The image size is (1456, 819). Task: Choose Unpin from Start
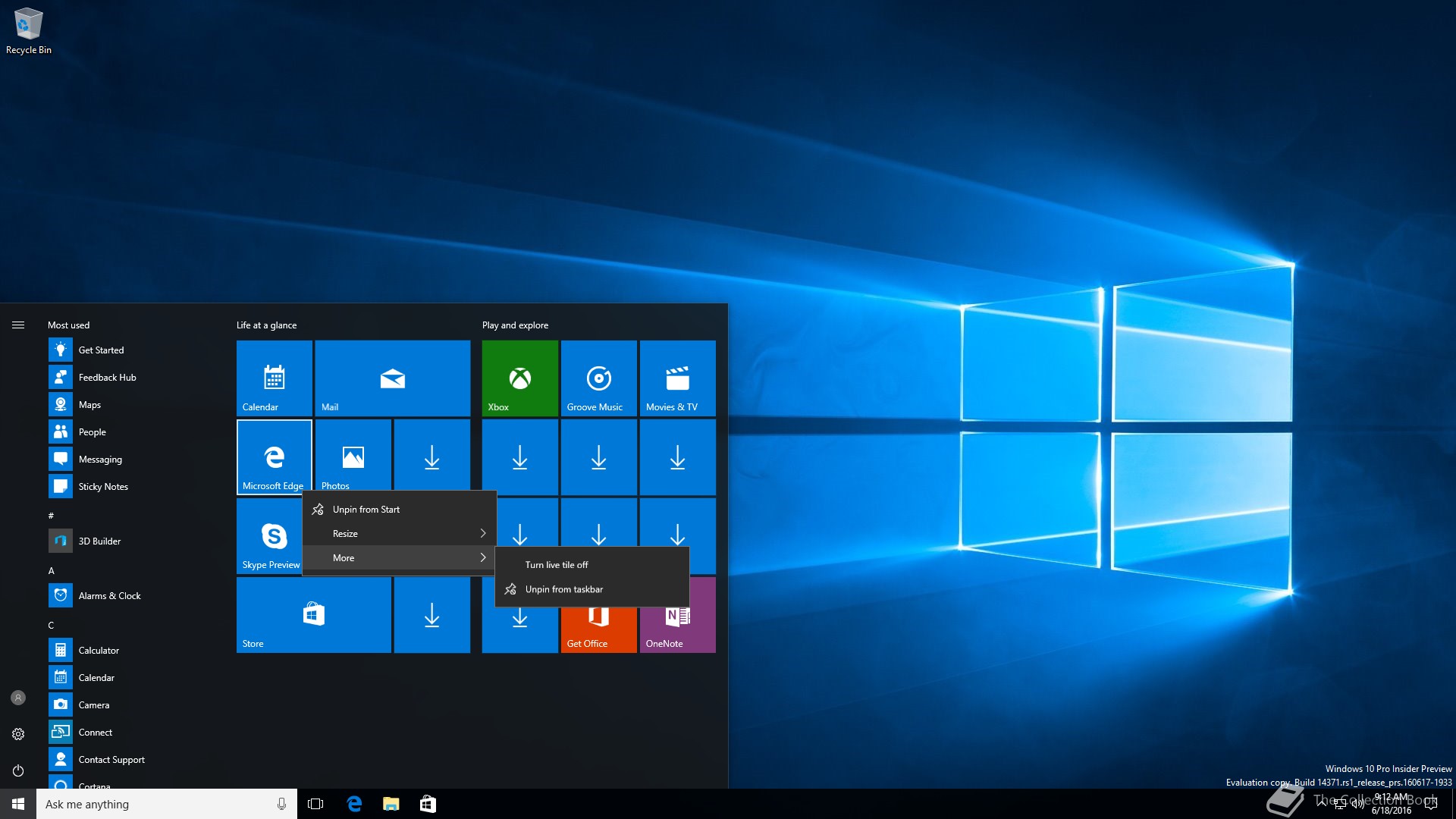[x=366, y=510]
